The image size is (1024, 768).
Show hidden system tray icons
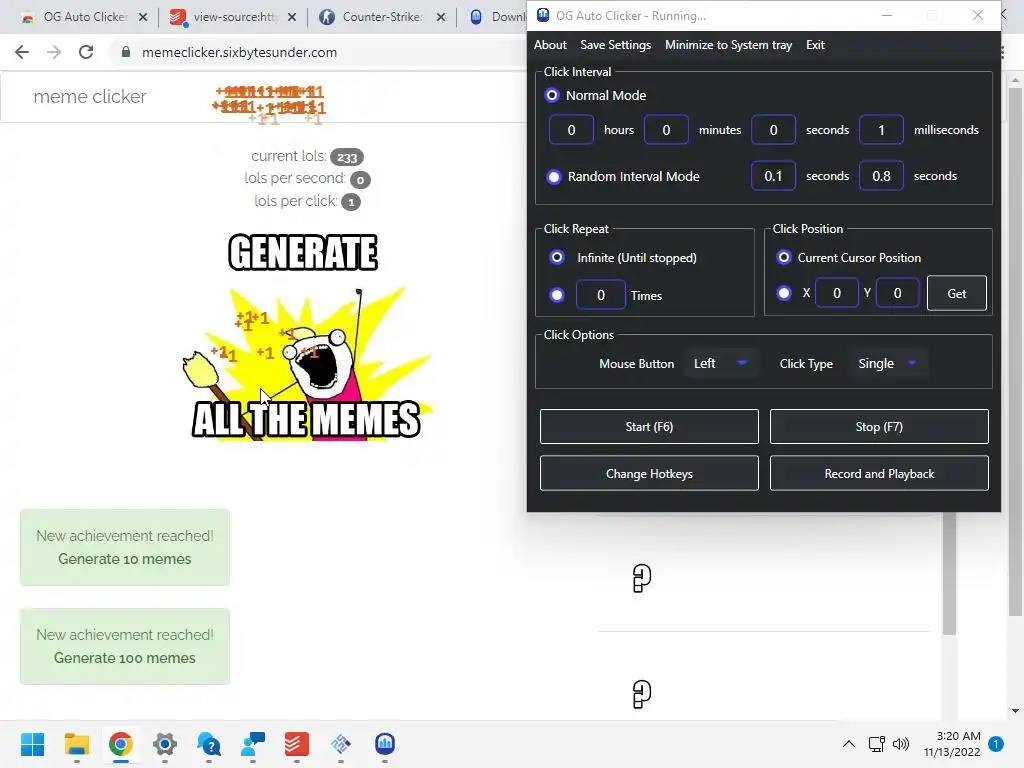848,744
